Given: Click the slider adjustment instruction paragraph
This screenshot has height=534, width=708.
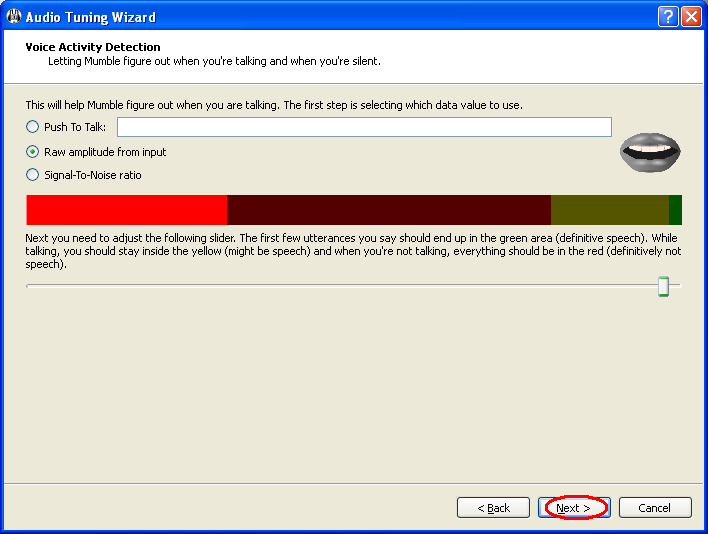Looking at the screenshot, I should click(x=353, y=252).
